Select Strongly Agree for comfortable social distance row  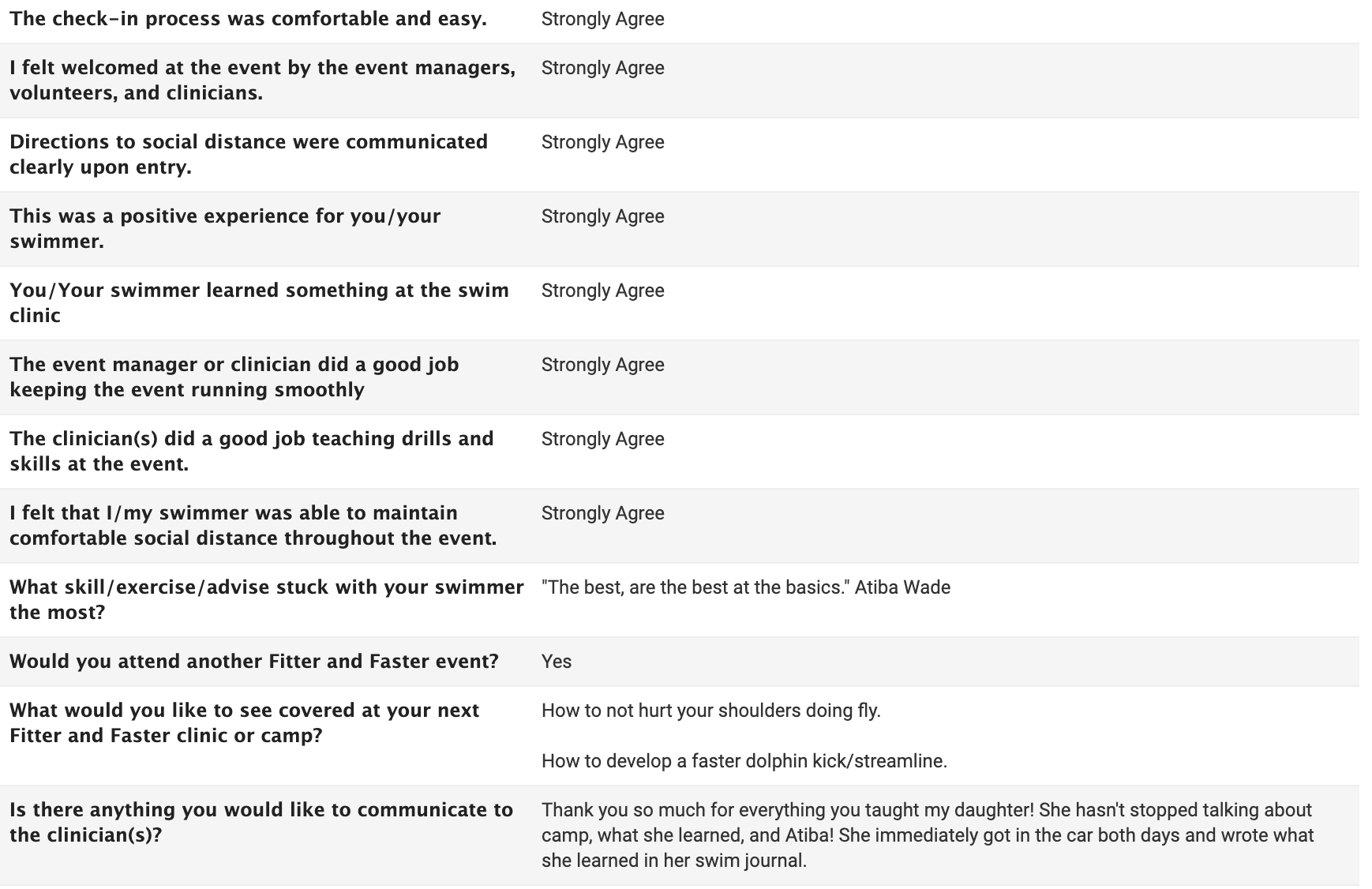[602, 513]
